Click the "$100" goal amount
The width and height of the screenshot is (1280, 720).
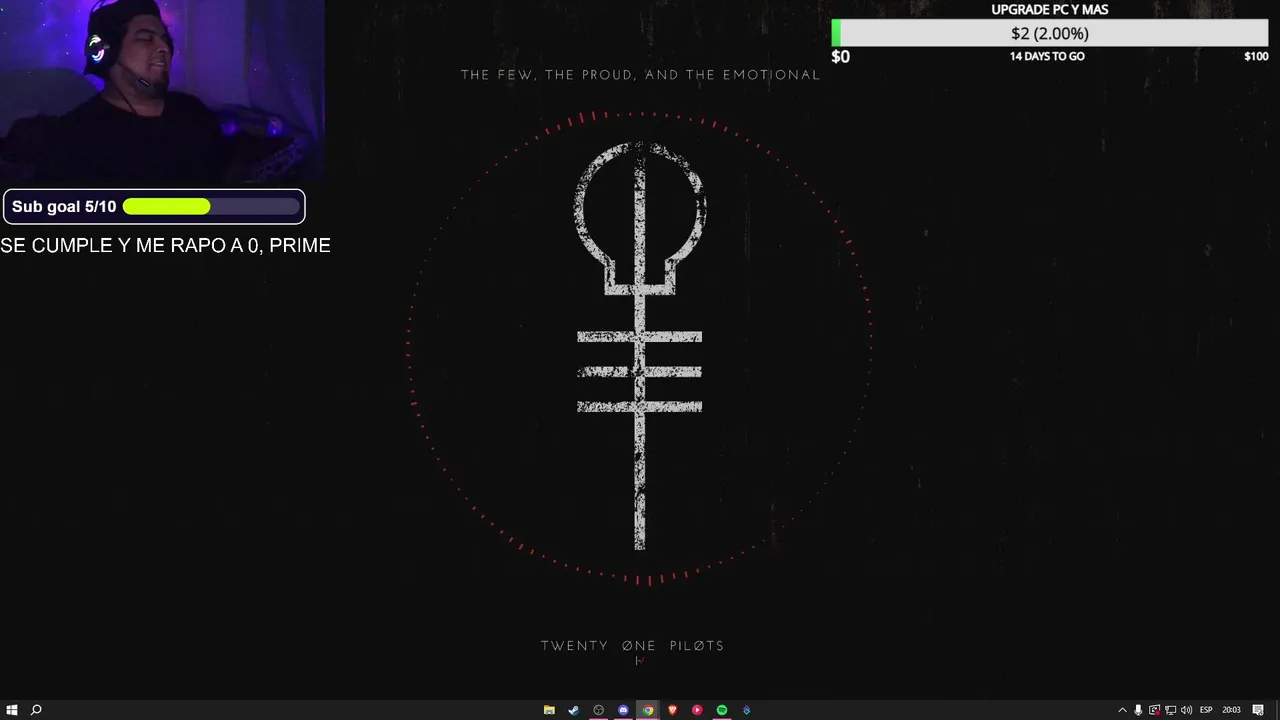[x=1256, y=57]
